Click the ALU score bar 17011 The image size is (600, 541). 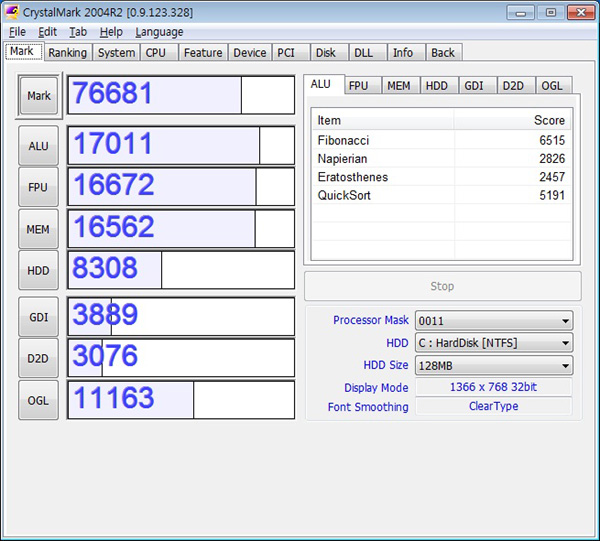coord(181,146)
